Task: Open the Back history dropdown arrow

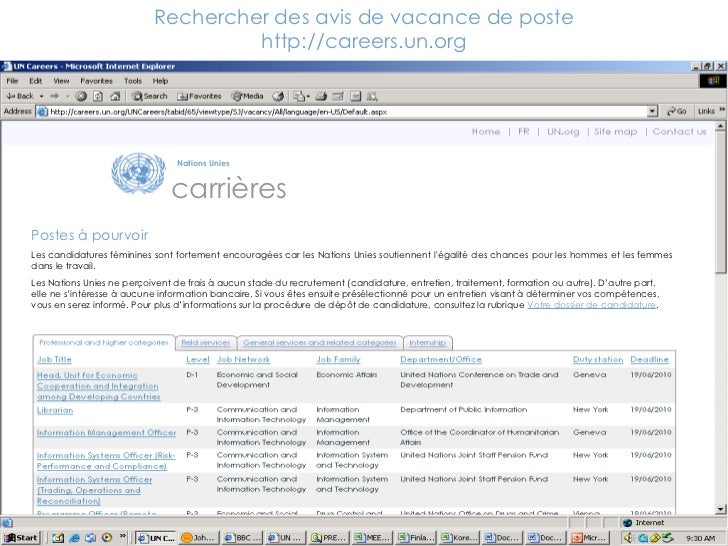Action: 41,96
